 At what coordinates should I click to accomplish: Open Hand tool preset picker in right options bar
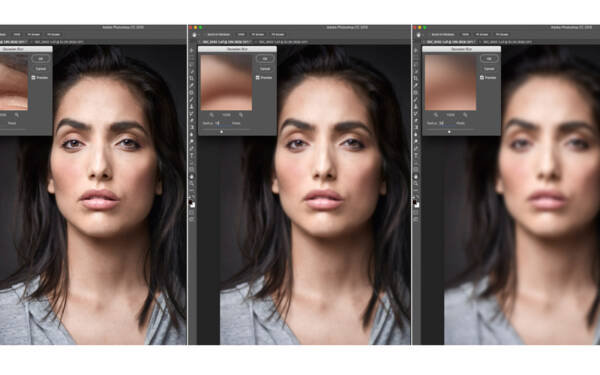pos(419,34)
